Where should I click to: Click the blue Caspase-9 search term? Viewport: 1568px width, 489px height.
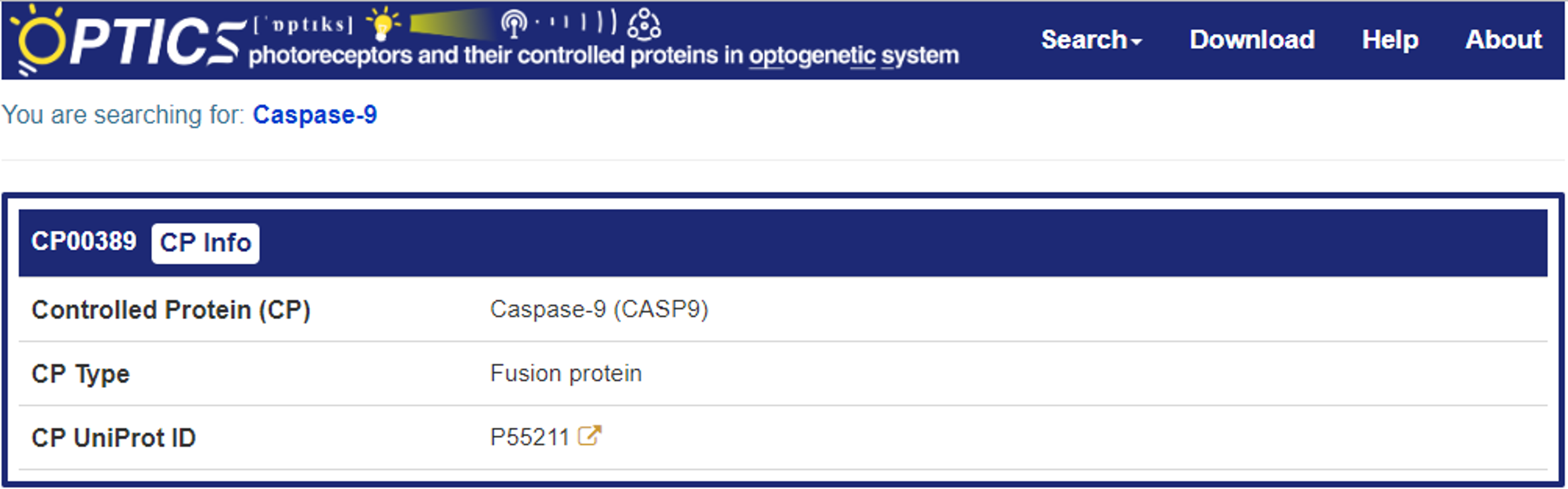pos(315,115)
